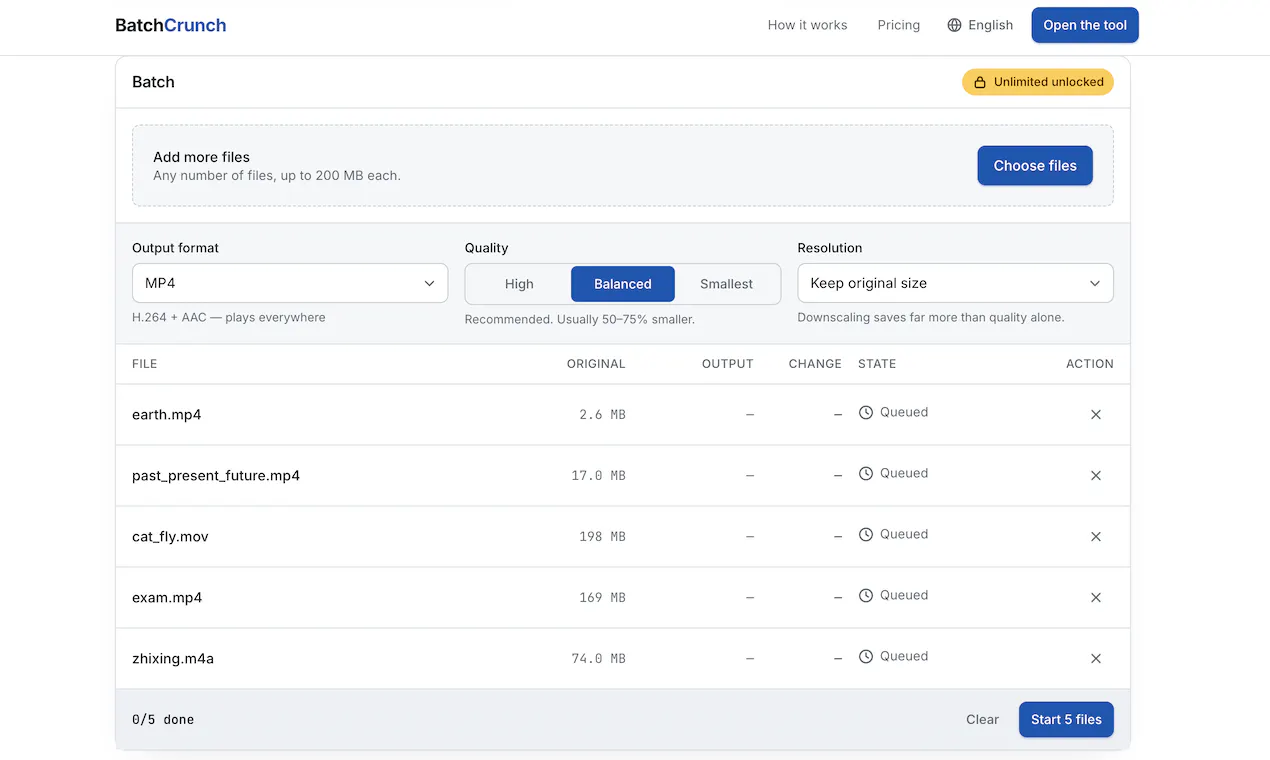Go to Pricing page
1270x760 pixels.
click(898, 25)
